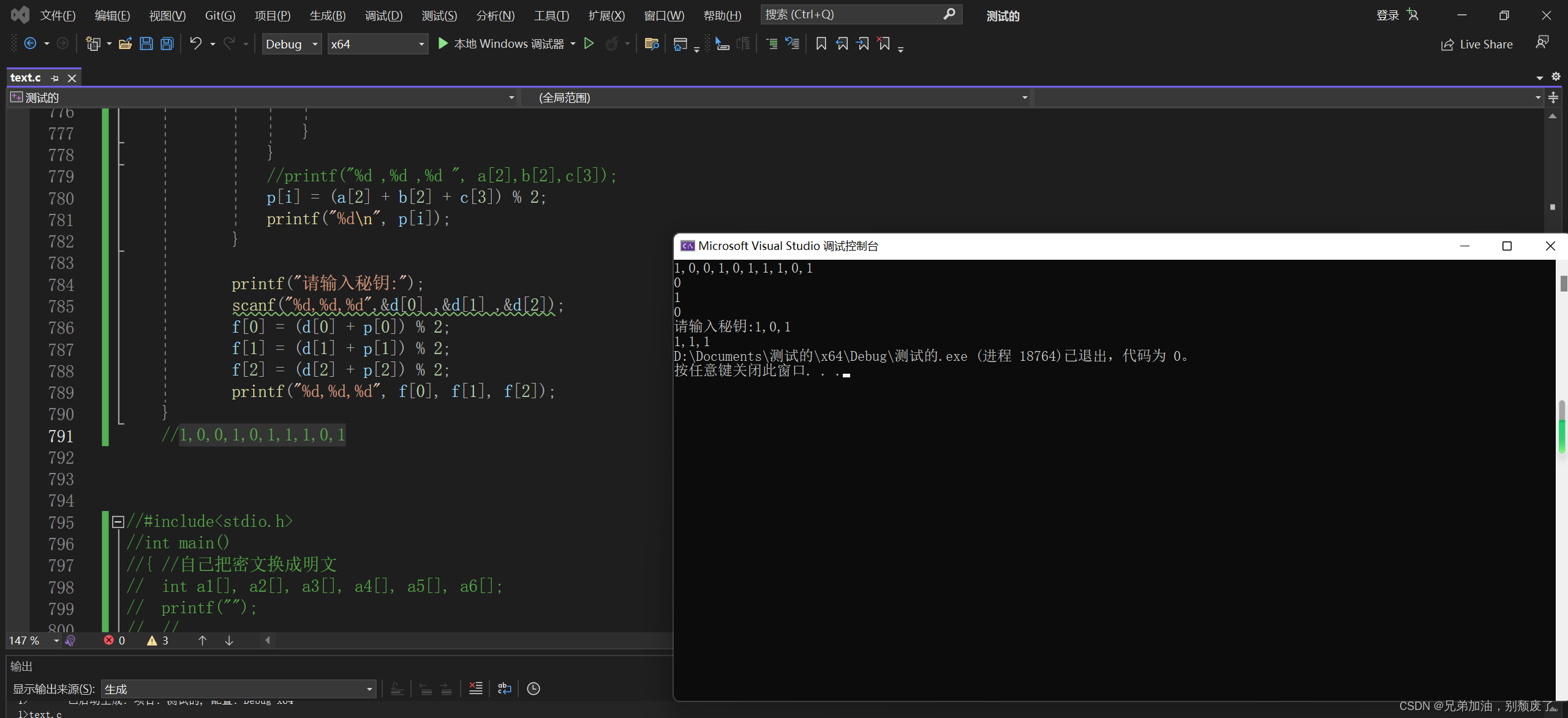Screen dimensions: 1568x718
Task: Click the Undo arrow icon
Action: click(x=195, y=43)
